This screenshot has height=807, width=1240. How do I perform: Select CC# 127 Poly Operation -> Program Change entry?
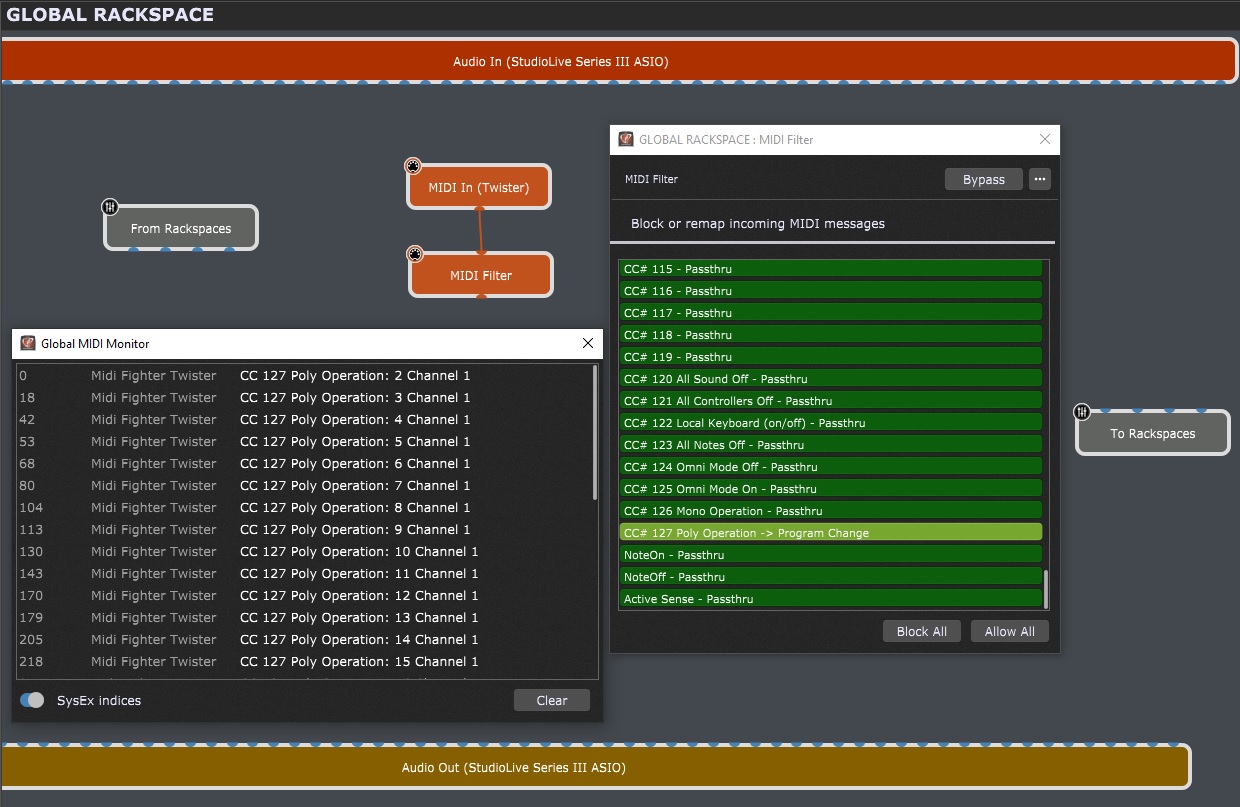830,533
